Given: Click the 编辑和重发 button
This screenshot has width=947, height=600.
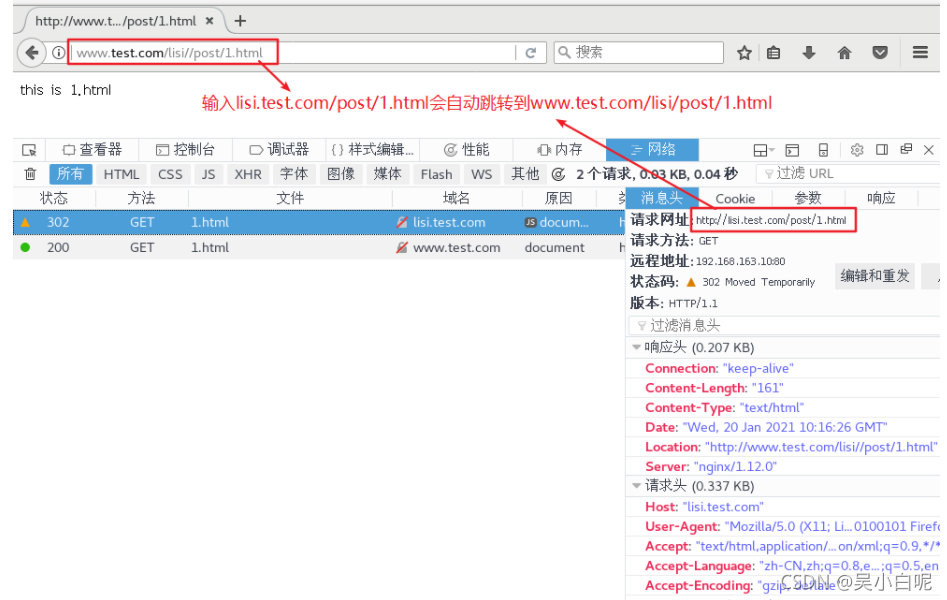Looking at the screenshot, I should (875, 276).
